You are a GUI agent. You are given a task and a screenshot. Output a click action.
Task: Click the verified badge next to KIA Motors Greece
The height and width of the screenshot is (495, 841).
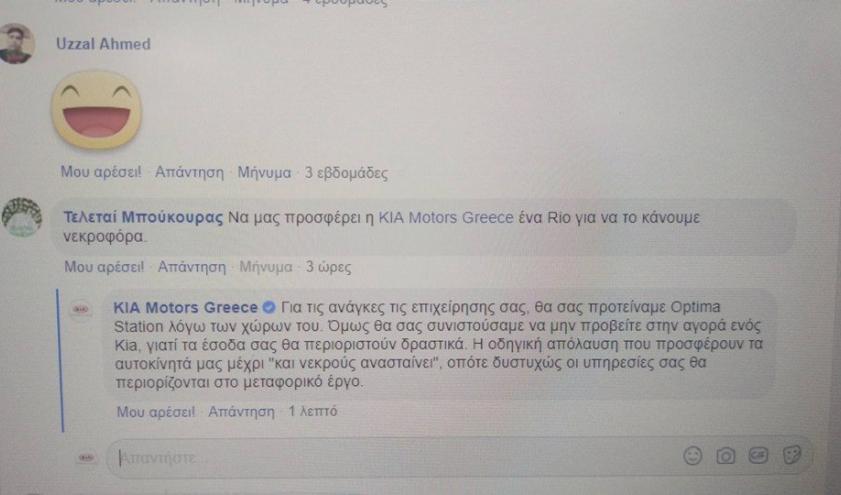[x=269, y=307]
